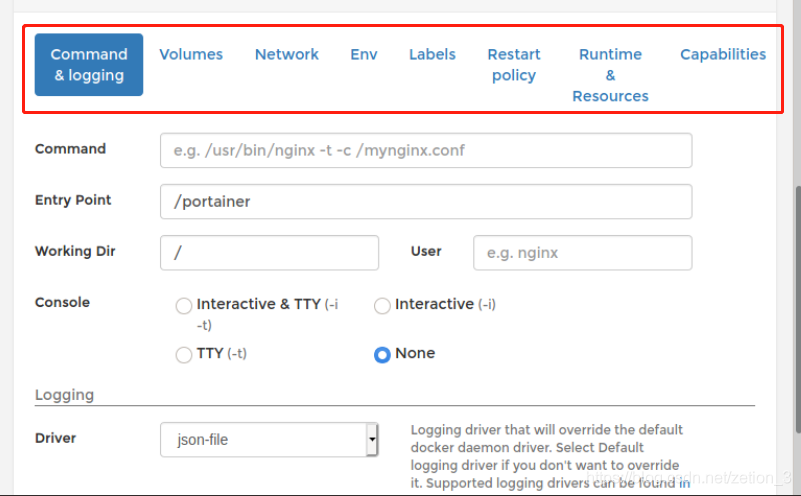Click the User input field
Screen dimensions: 801x496
[582, 253]
